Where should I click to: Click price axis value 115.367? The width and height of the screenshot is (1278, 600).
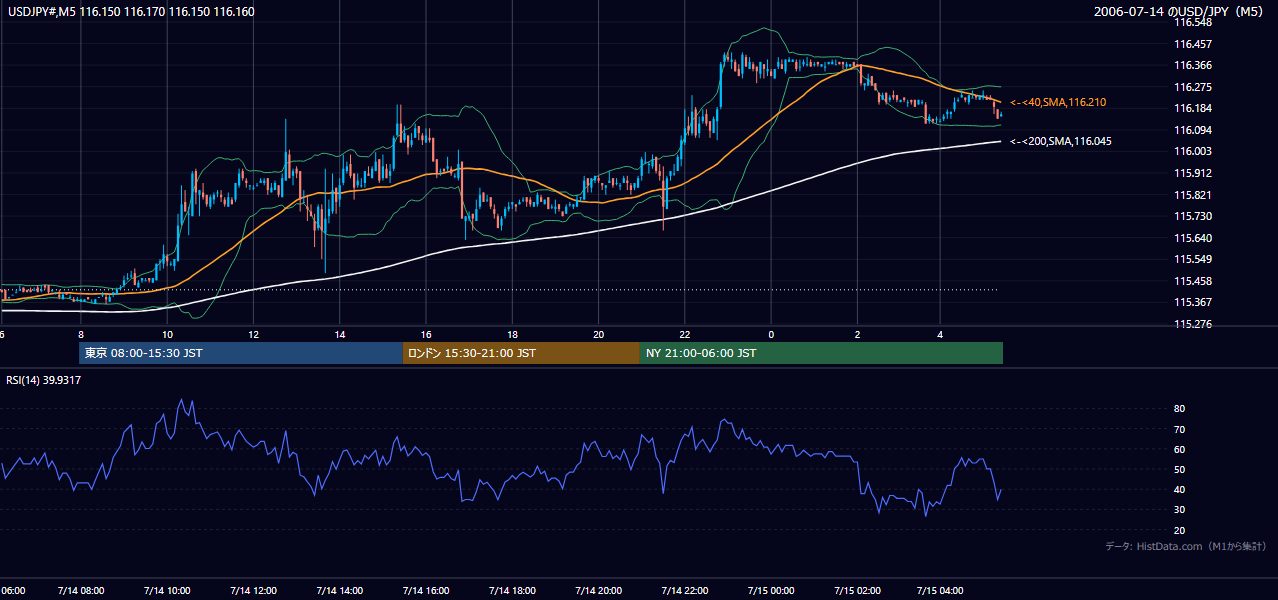coord(1194,302)
